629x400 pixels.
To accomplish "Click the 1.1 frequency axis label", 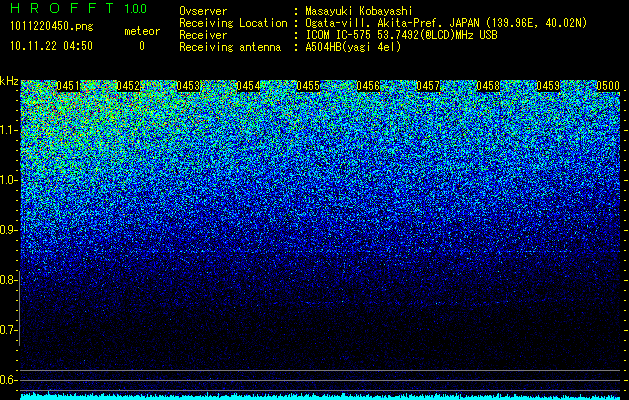I will point(9,130).
